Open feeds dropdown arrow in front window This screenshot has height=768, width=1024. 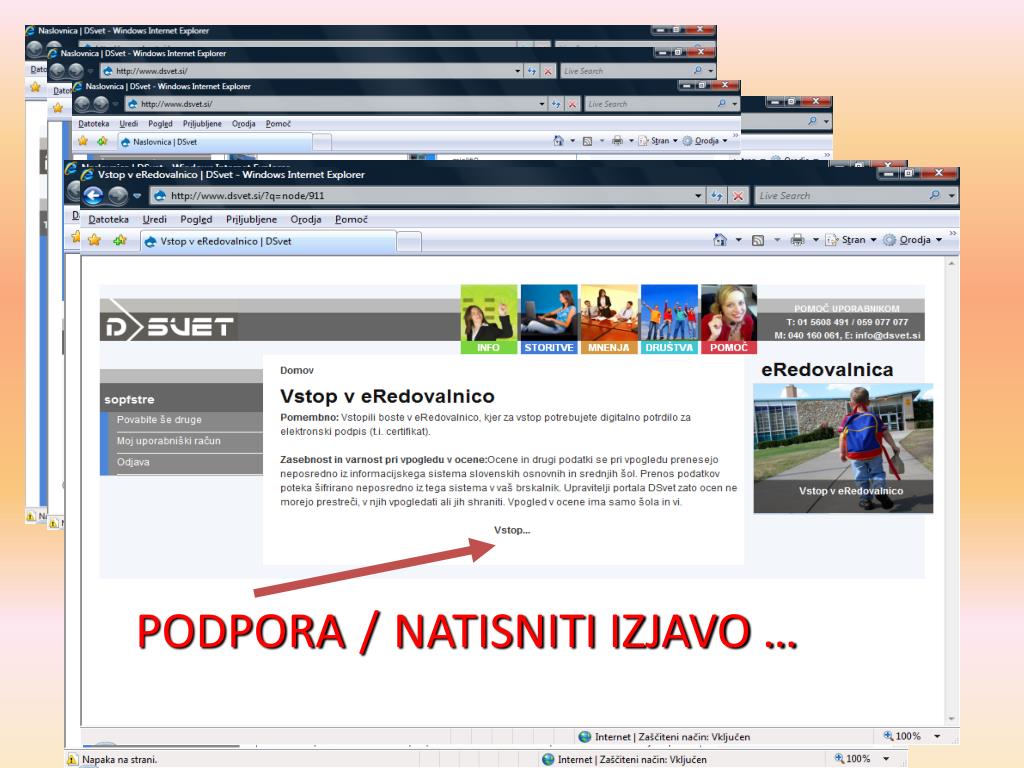point(777,240)
